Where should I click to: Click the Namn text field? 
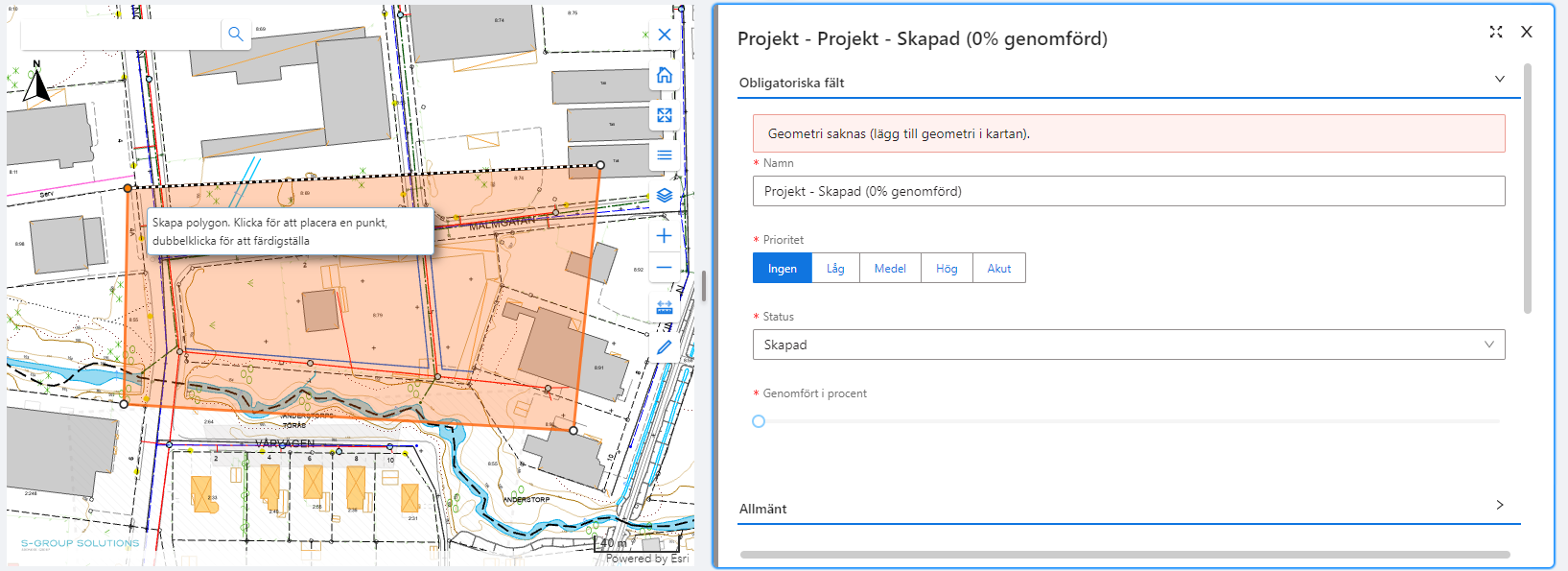[x=1128, y=191]
